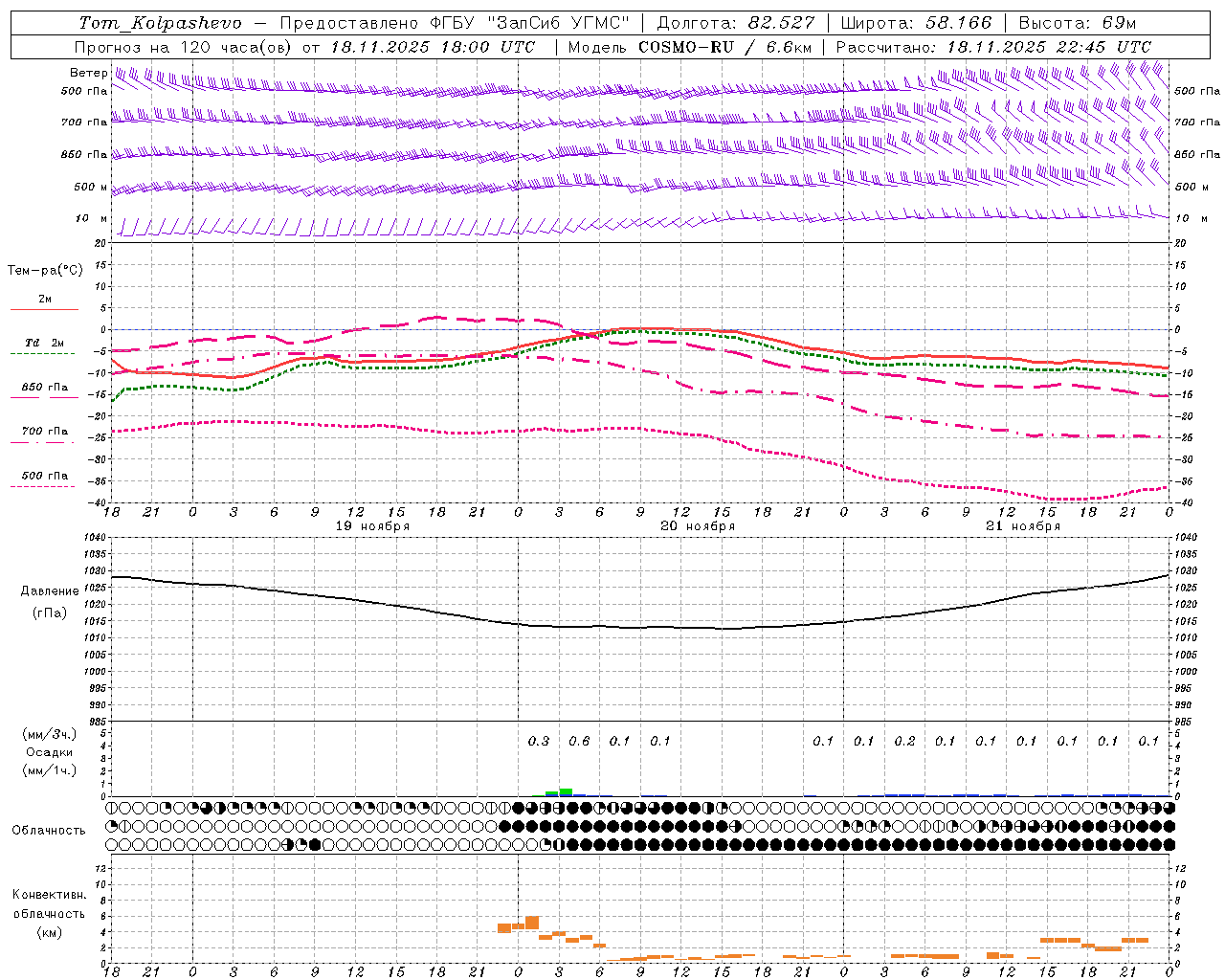1225x980 pixels.
Task: Select the Высота: 69м text
Action: click(1078, 23)
